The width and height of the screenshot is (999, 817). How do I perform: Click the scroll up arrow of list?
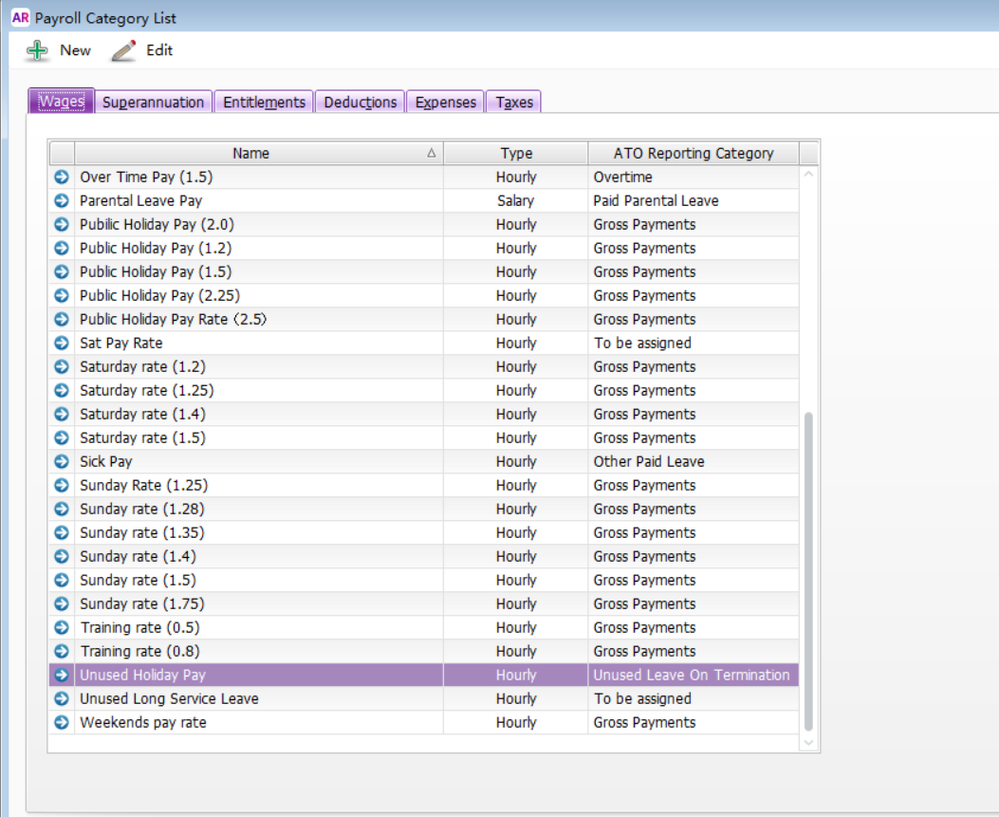809,174
